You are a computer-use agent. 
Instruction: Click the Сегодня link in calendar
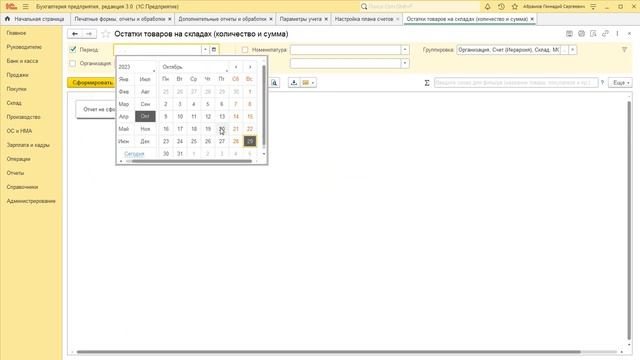coord(134,154)
